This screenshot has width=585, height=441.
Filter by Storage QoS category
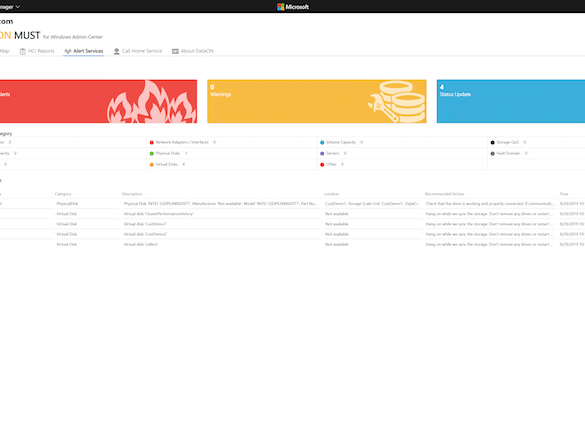pos(508,142)
